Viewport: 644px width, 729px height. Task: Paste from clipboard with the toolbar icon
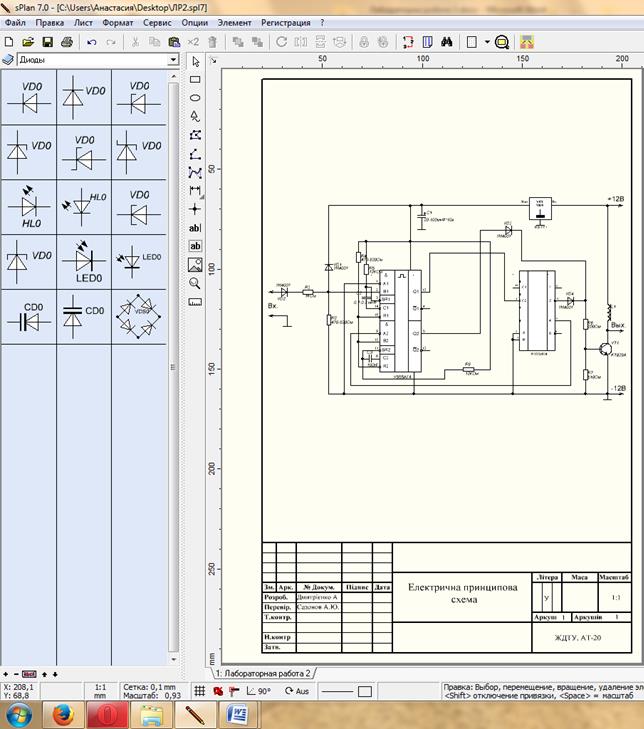[174, 42]
